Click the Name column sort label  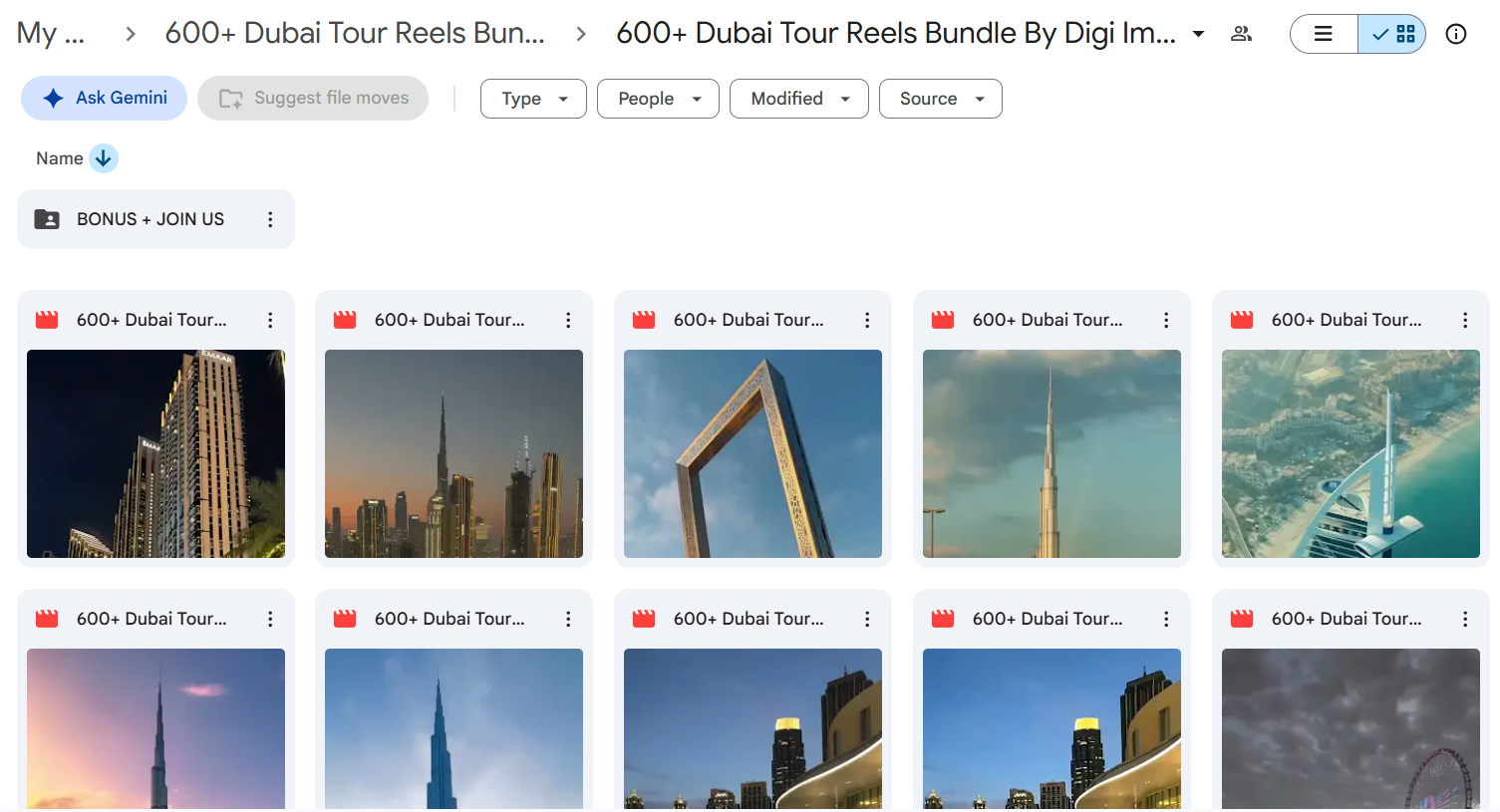60,158
